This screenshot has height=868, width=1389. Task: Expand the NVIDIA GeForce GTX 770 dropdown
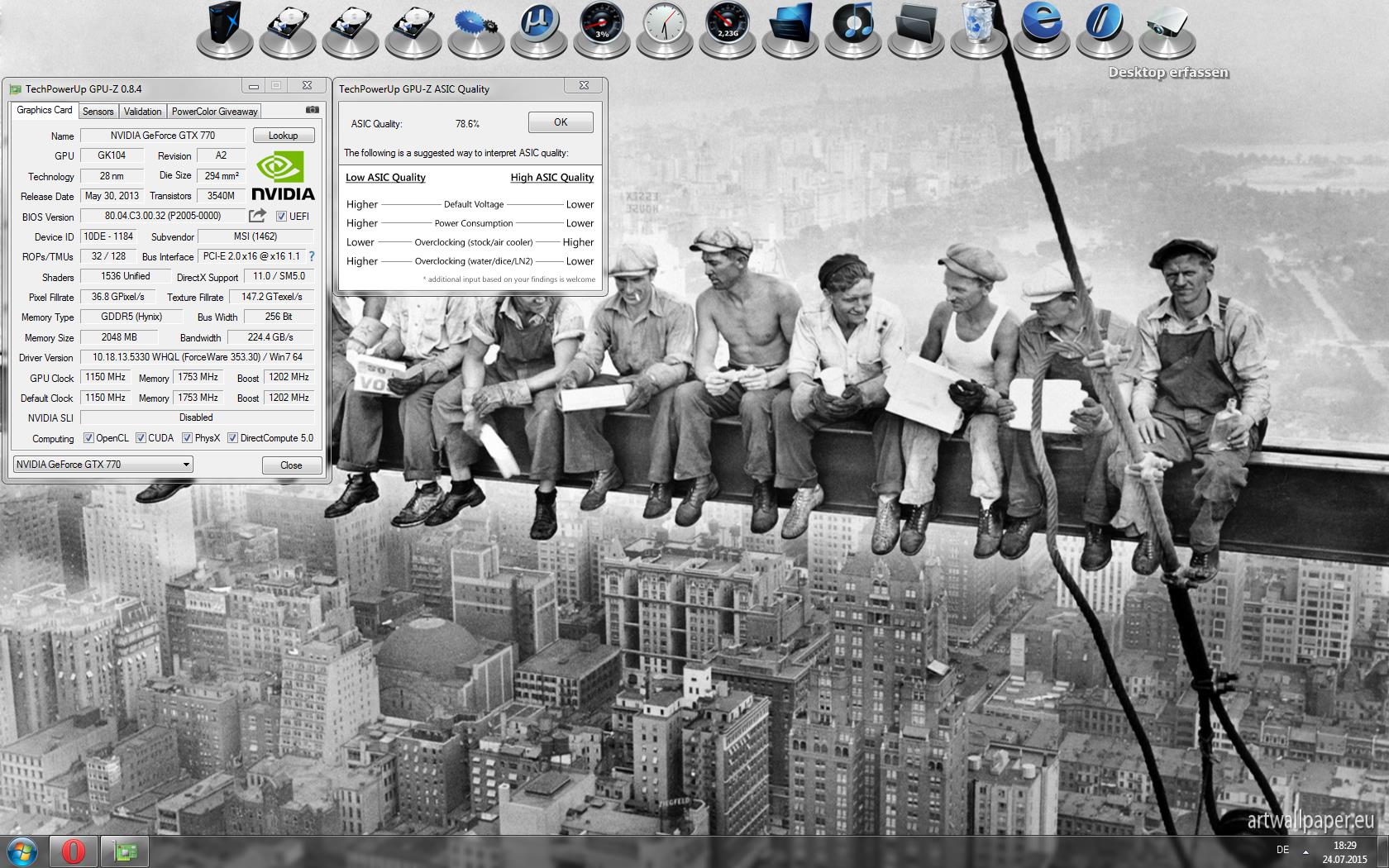tap(103, 465)
